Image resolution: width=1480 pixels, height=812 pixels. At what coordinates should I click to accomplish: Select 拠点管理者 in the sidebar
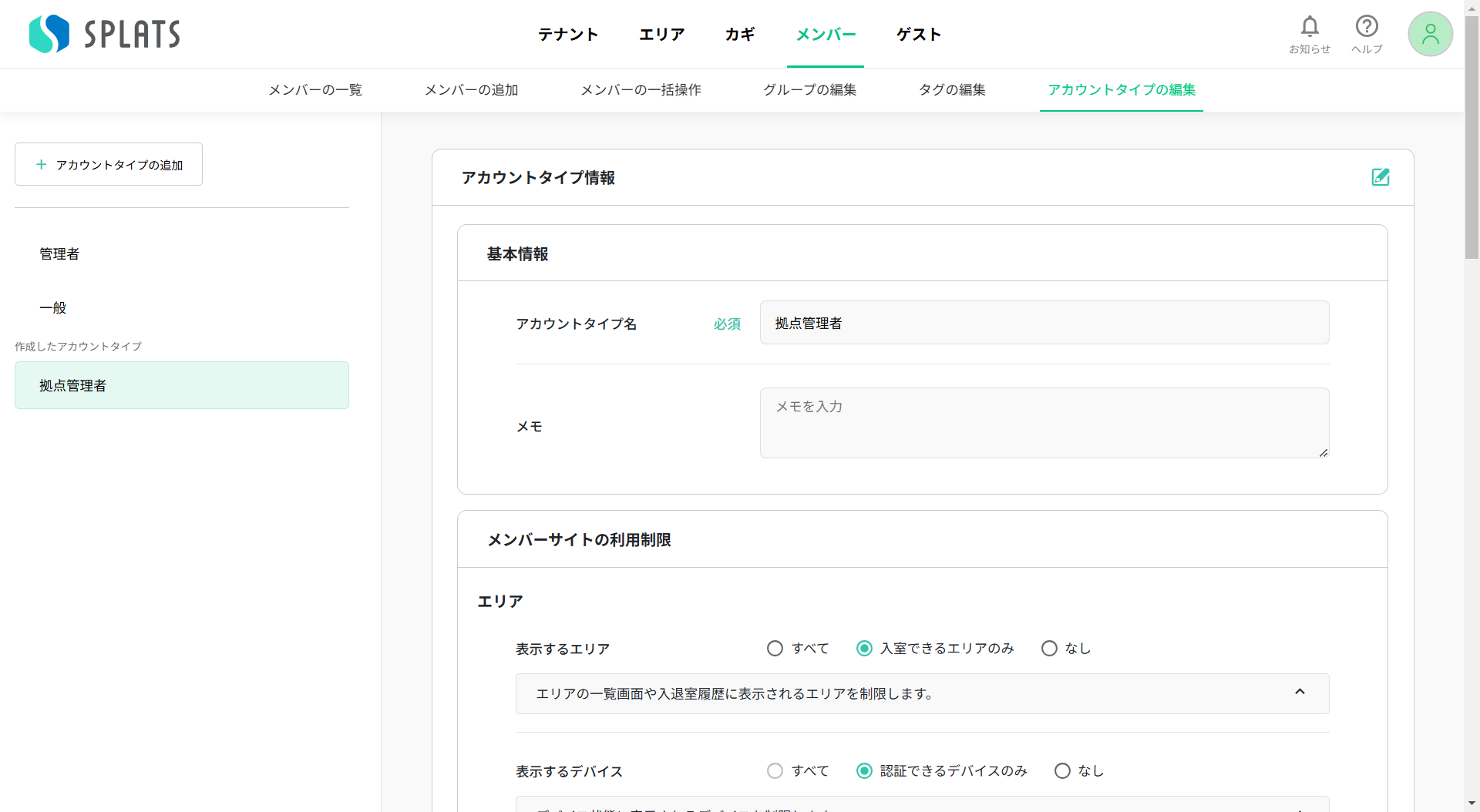click(73, 385)
